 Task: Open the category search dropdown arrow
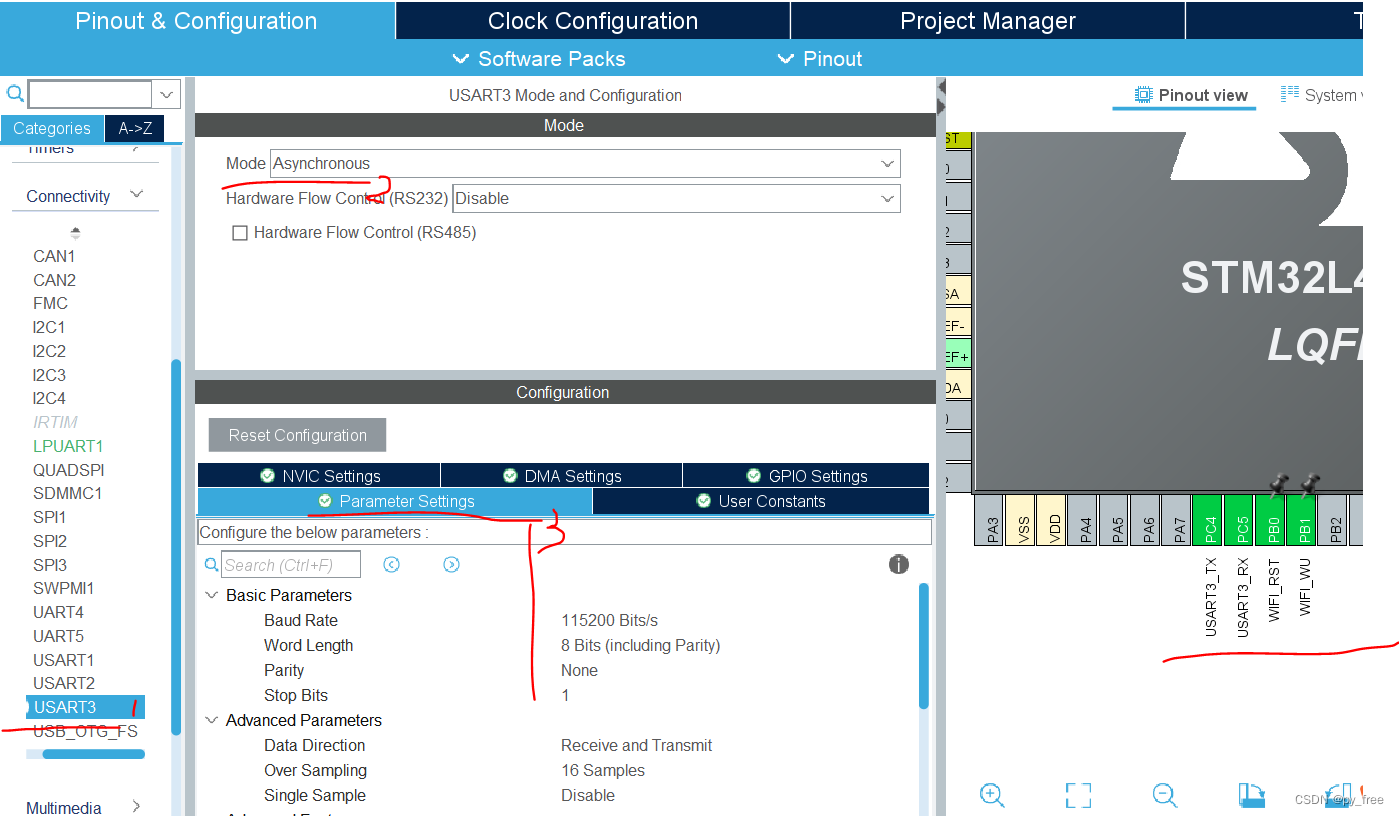pyautogui.click(x=167, y=94)
